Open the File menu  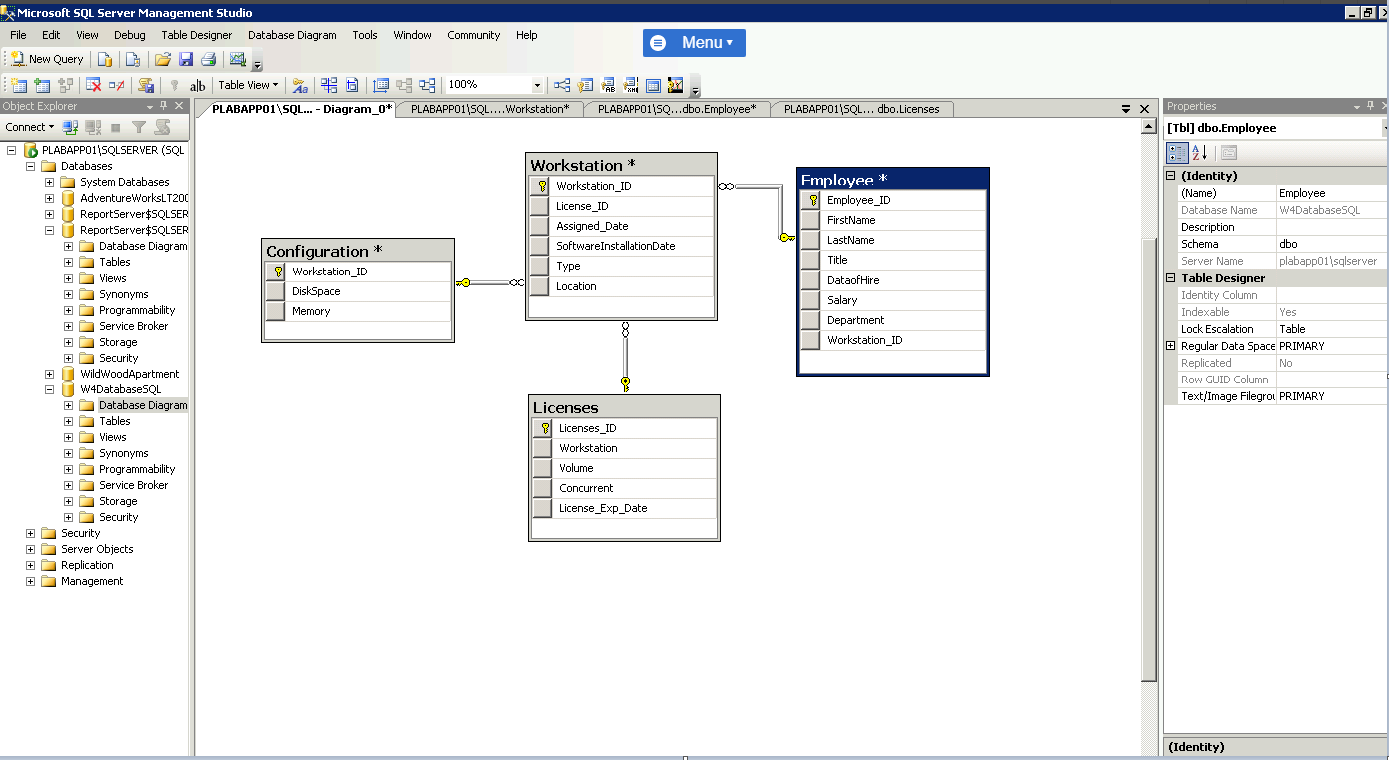(18, 35)
